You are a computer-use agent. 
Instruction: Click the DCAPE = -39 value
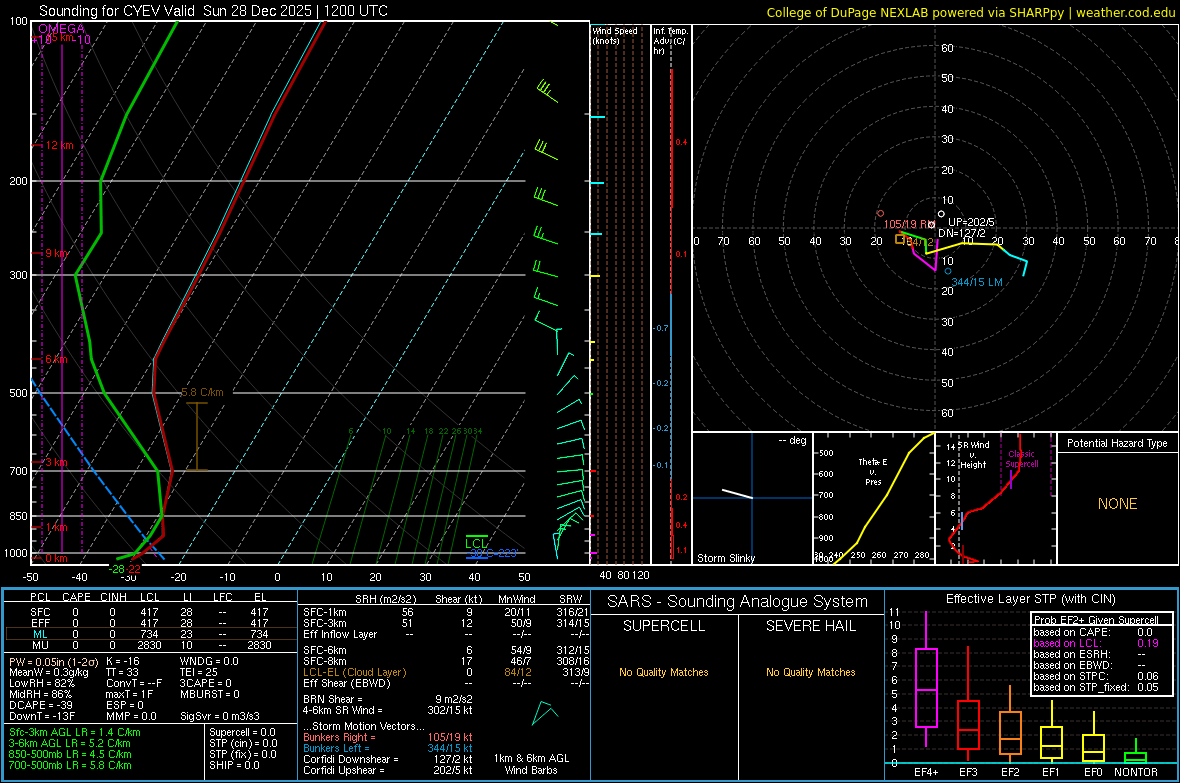(x=41, y=705)
